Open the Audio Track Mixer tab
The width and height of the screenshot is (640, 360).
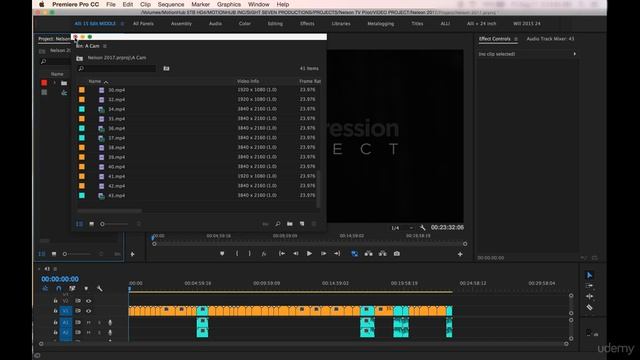[x=550, y=39]
